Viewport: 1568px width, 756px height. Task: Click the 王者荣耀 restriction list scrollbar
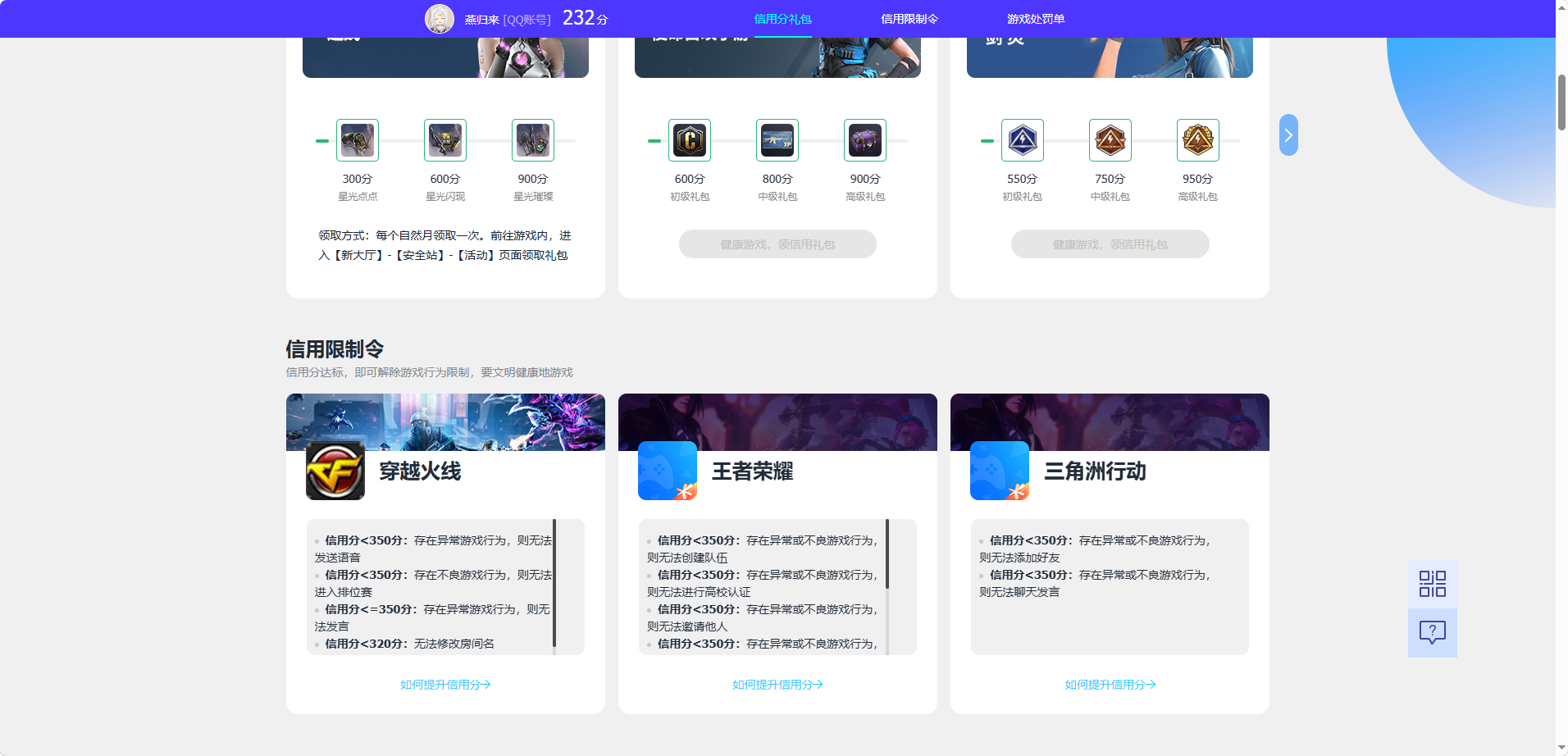click(887, 553)
